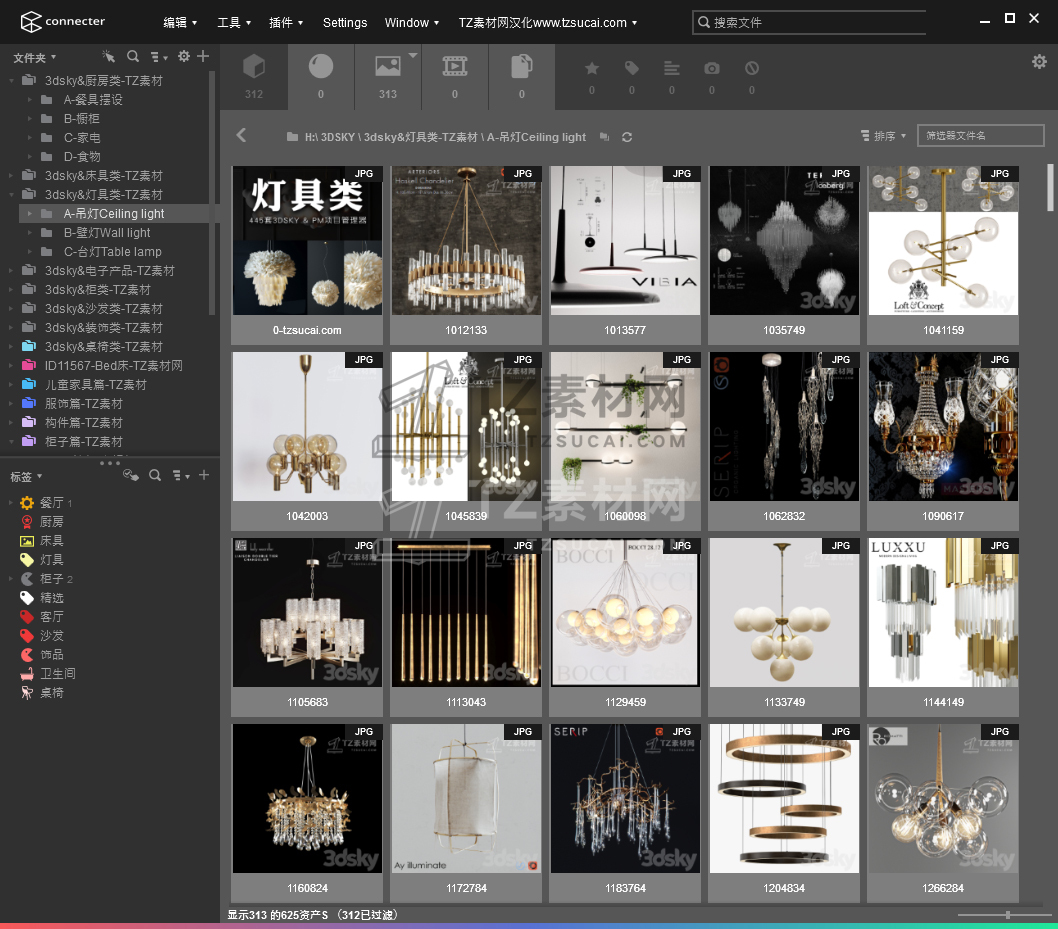This screenshot has width=1058, height=929.
Task: Click the 3dsky&灯具类-TZ素材 path segment
Action: (420, 137)
